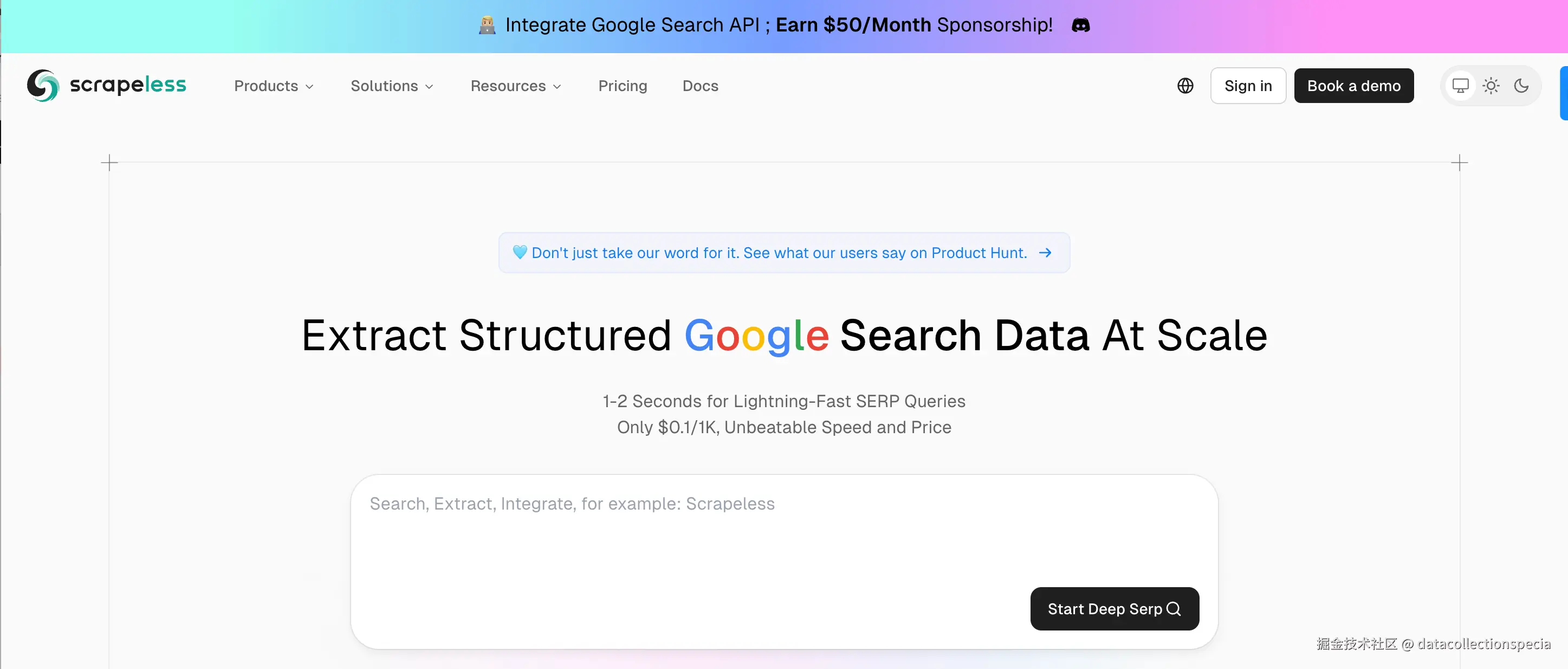Screen dimensions: 1568x669
Task: Expand the Resources dropdown menu
Action: (516, 86)
